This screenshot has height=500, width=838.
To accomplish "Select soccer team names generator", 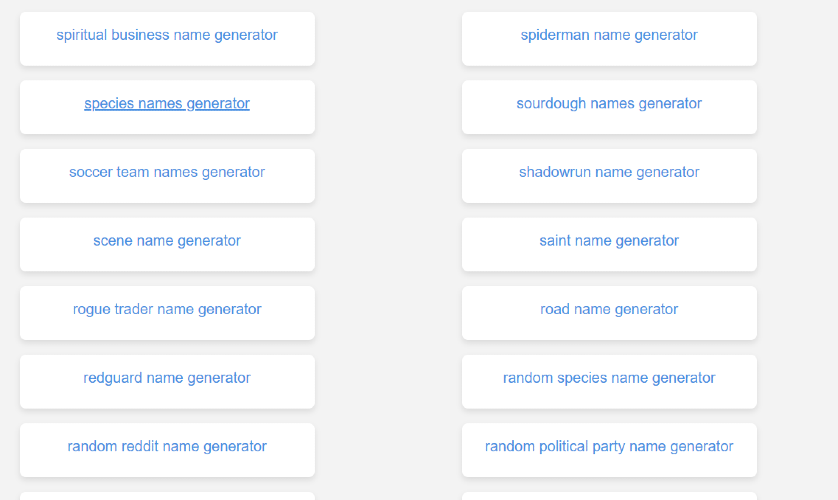I will [x=167, y=173].
